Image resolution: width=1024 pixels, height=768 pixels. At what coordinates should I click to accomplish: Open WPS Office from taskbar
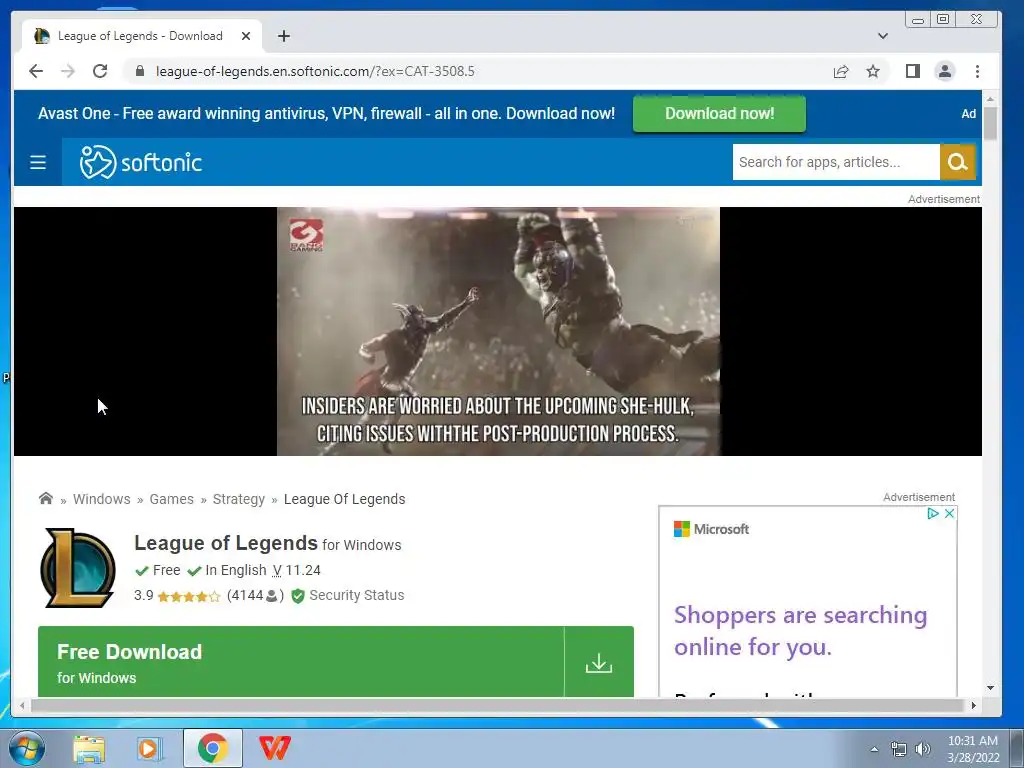pos(275,748)
